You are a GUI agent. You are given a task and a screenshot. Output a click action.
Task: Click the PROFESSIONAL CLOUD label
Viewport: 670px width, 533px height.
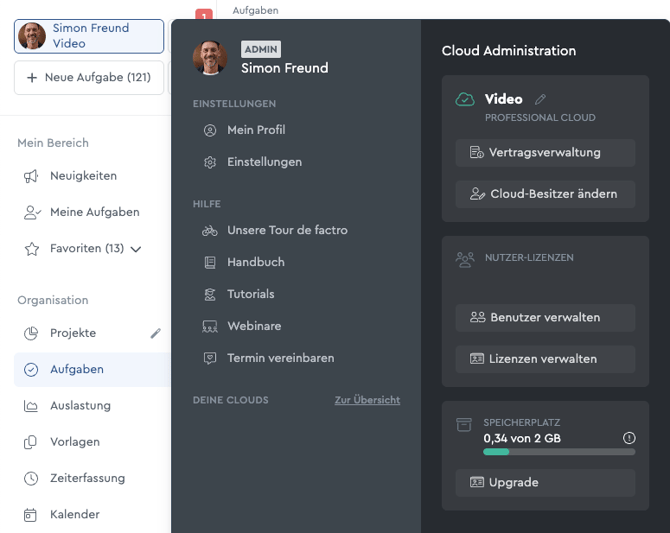pyautogui.click(x=540, y=118)
